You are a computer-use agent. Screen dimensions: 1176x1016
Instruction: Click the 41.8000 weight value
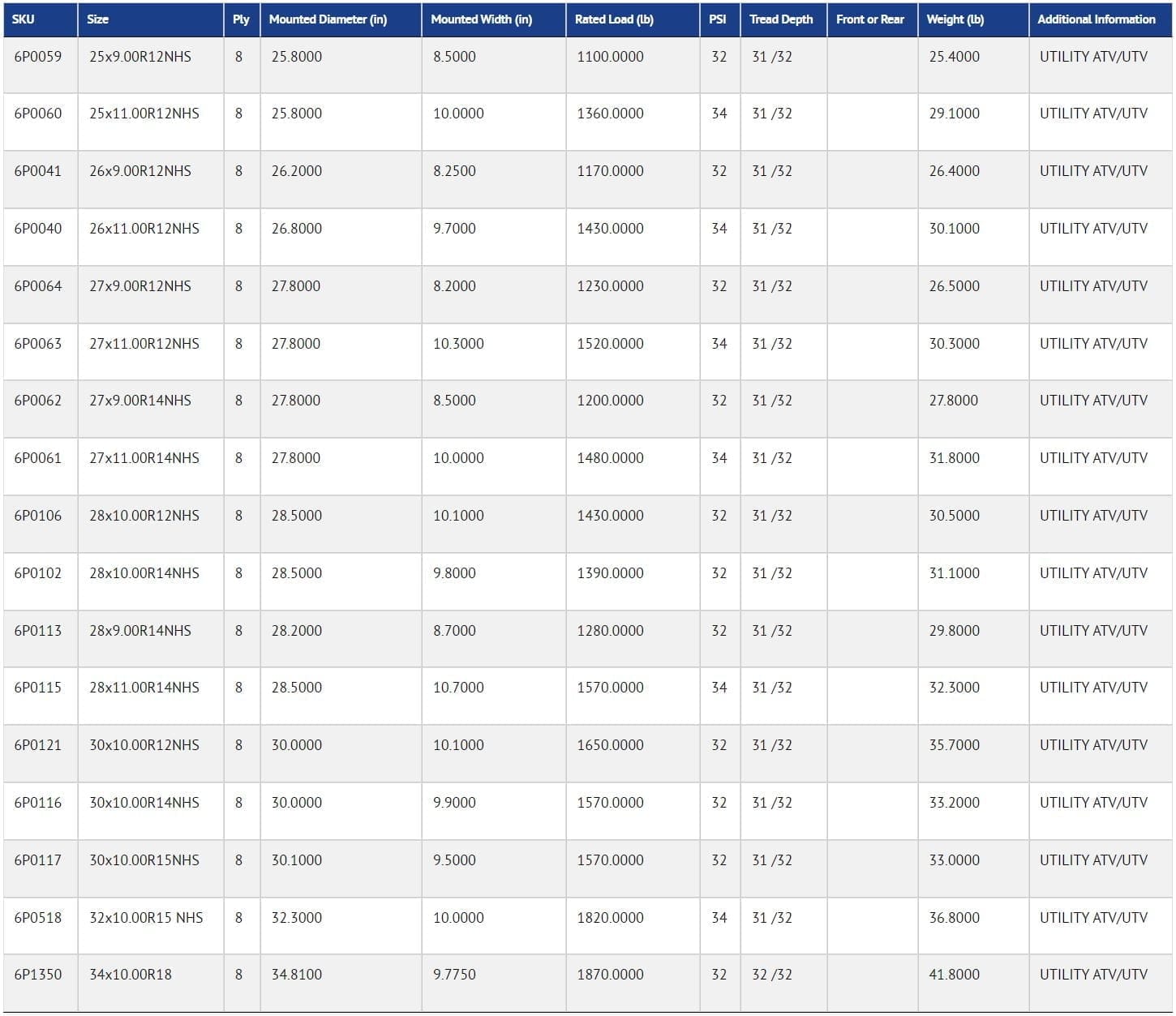click(954, 975)
